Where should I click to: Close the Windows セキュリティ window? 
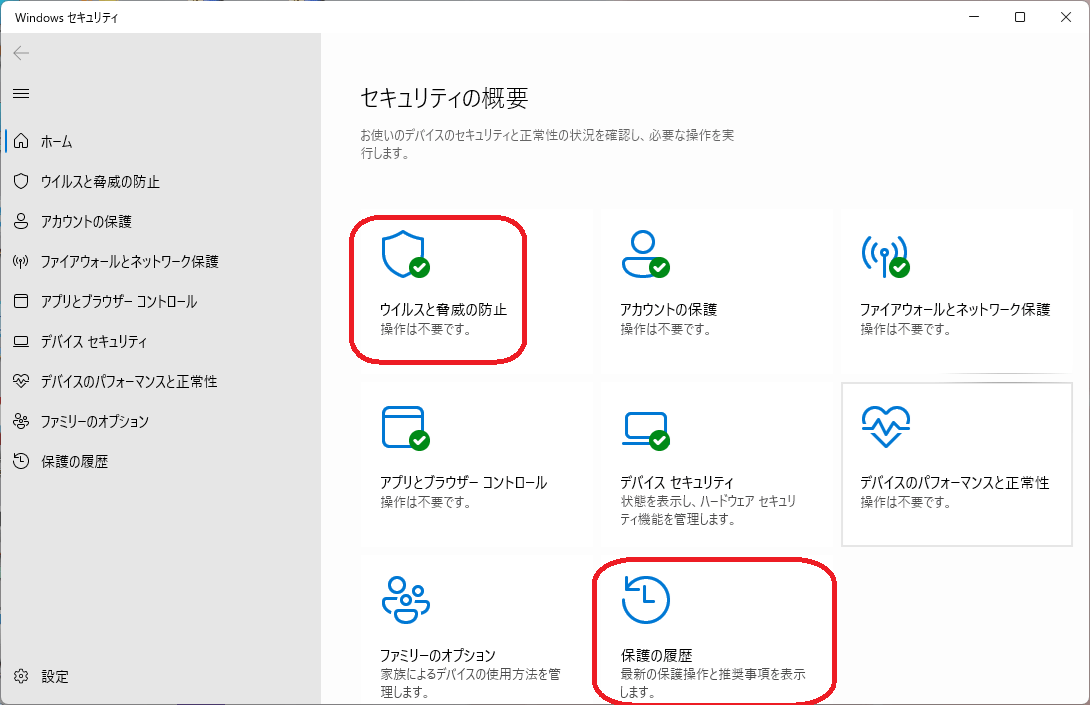(x=1066, y=17)
